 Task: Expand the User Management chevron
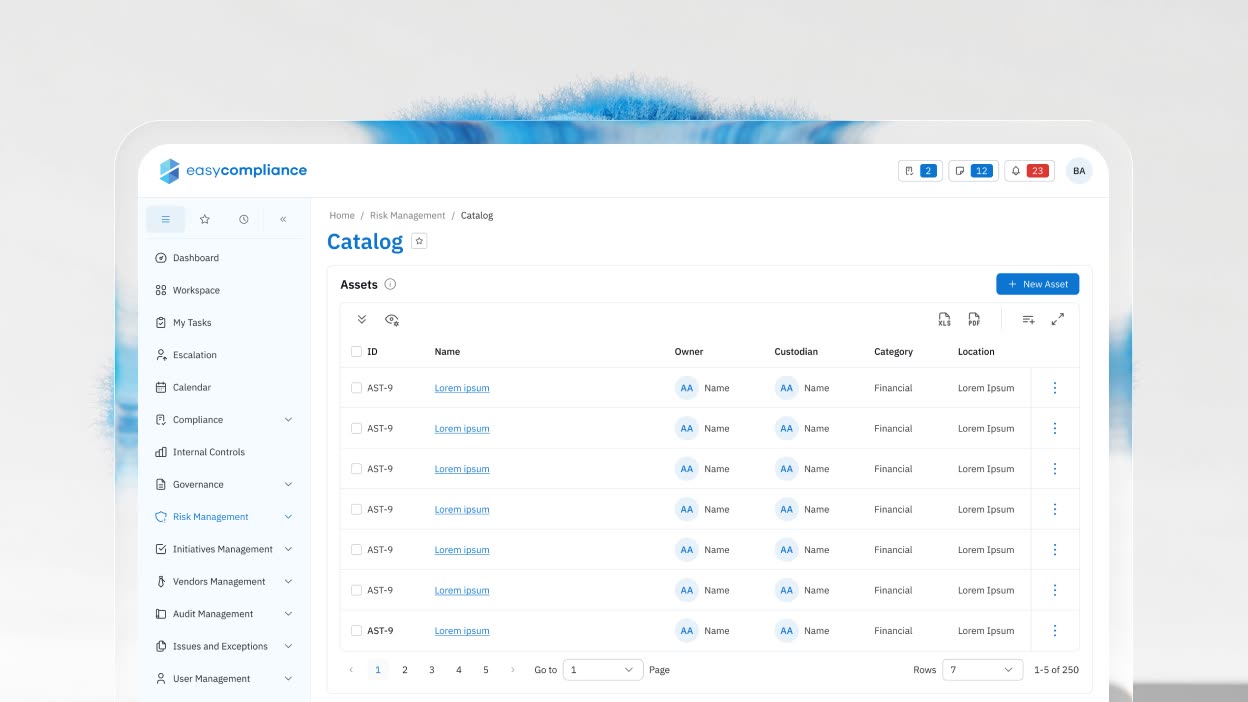(x=288, y=679)
